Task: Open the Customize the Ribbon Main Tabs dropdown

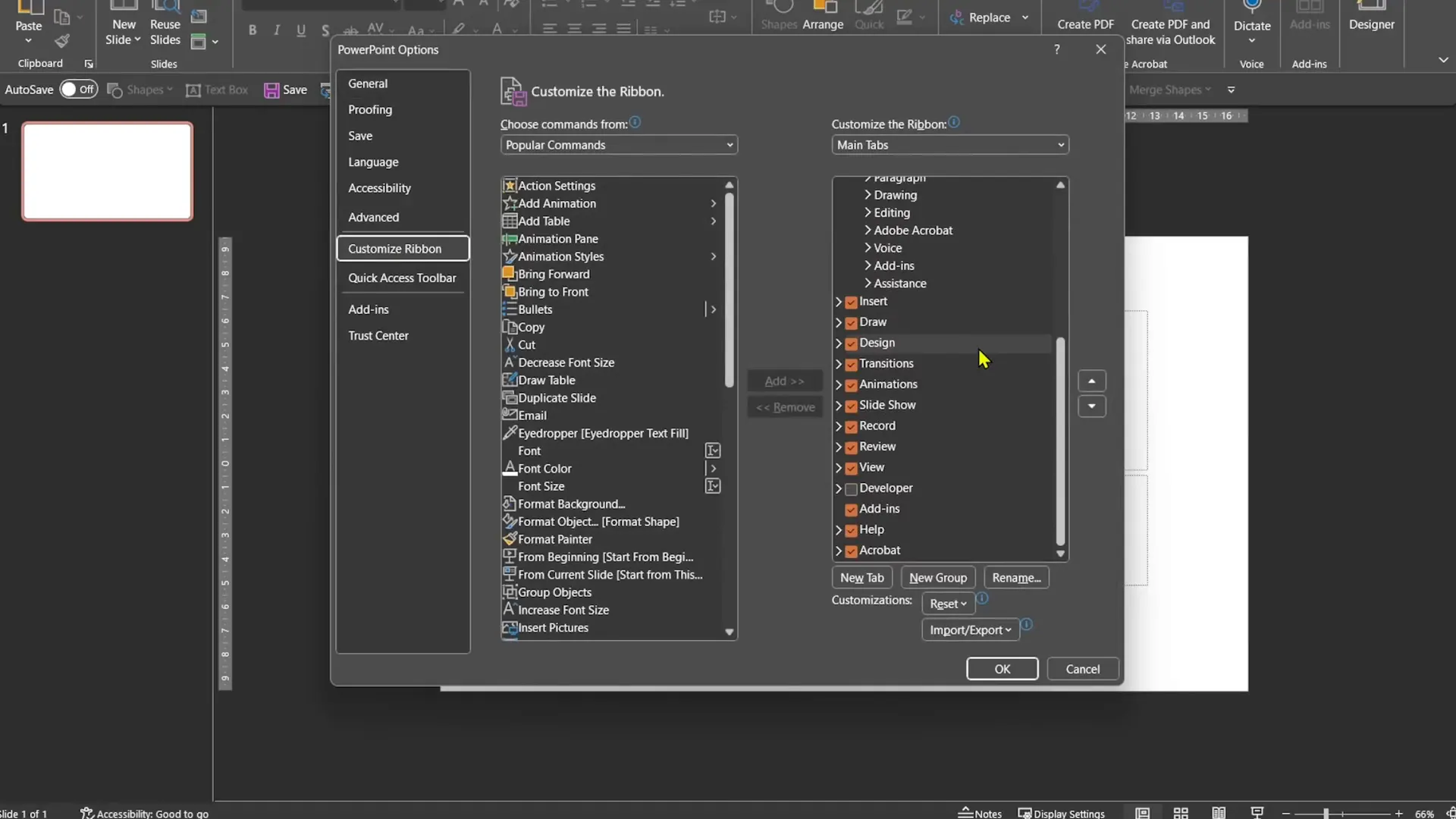Action: [x=950, y=145]
